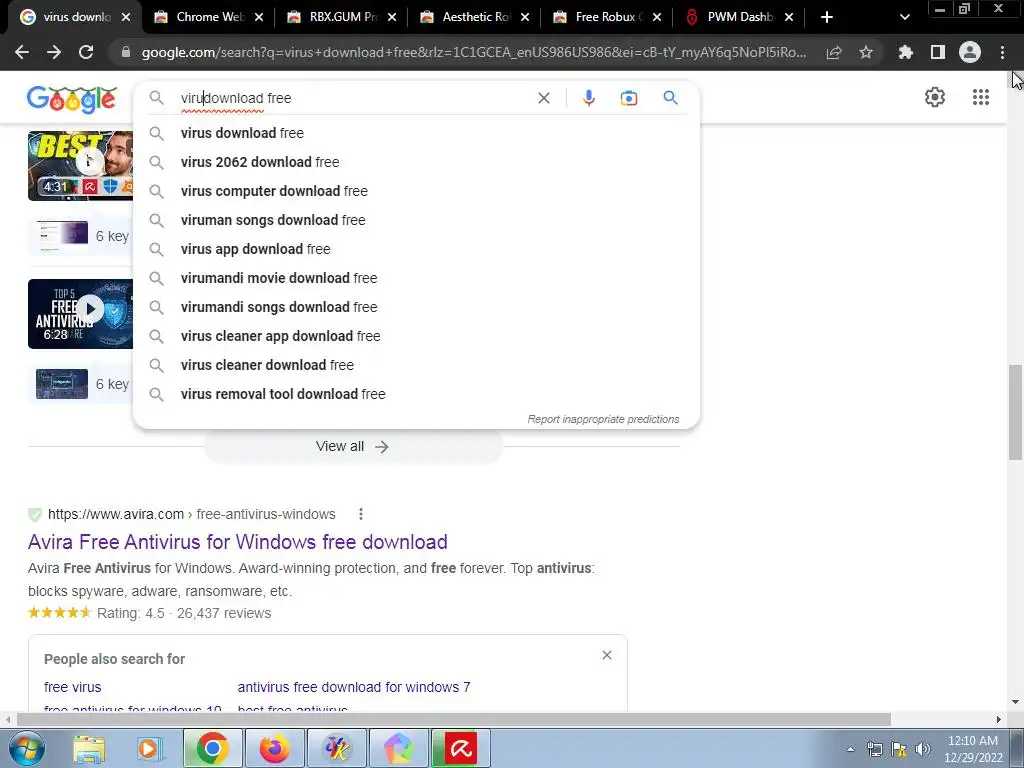Go back to previous page
Screen dimensions: 1024x768
tap(22, 52)
